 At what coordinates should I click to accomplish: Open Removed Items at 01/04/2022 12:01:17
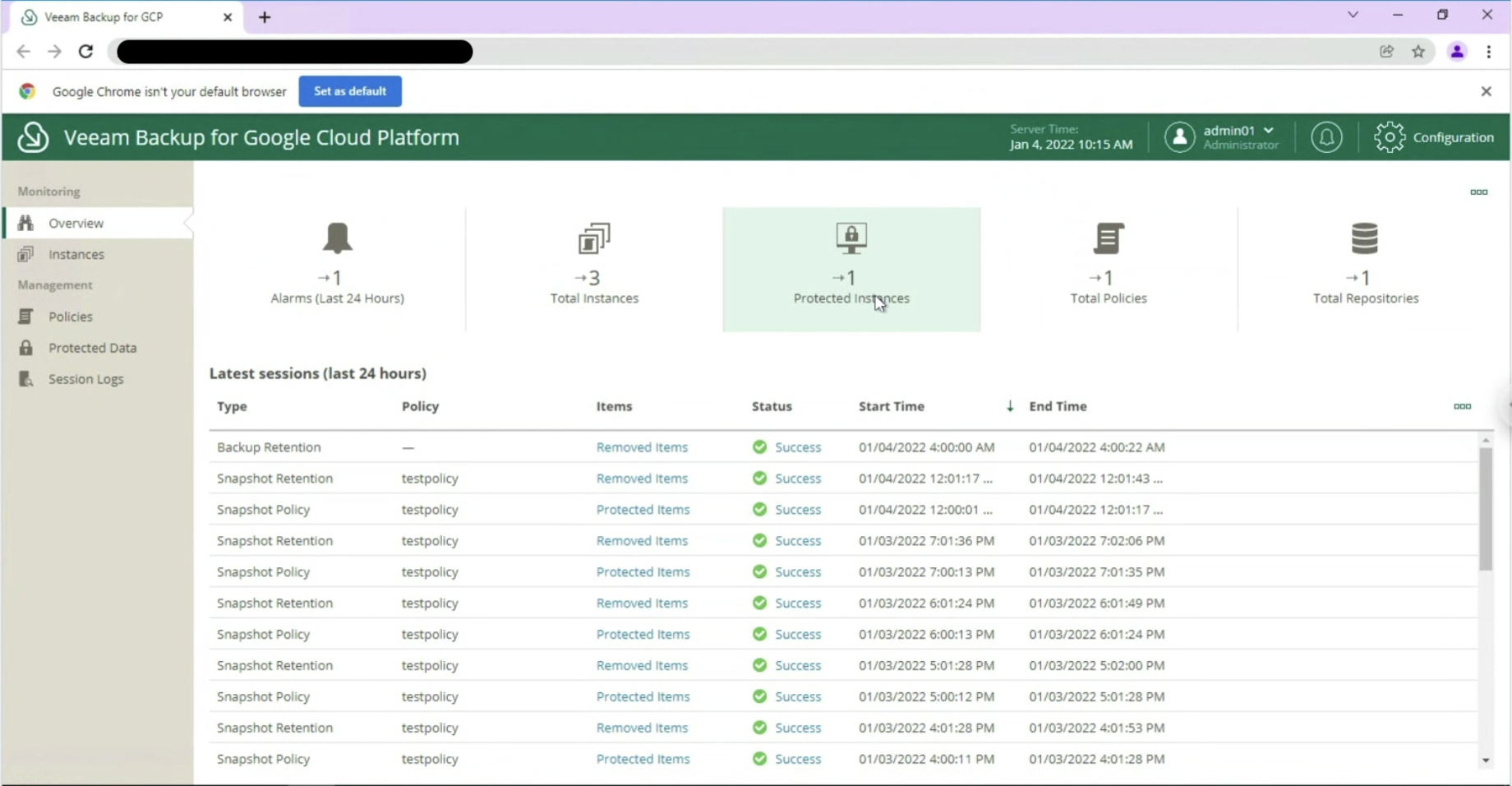click(642, 479)
